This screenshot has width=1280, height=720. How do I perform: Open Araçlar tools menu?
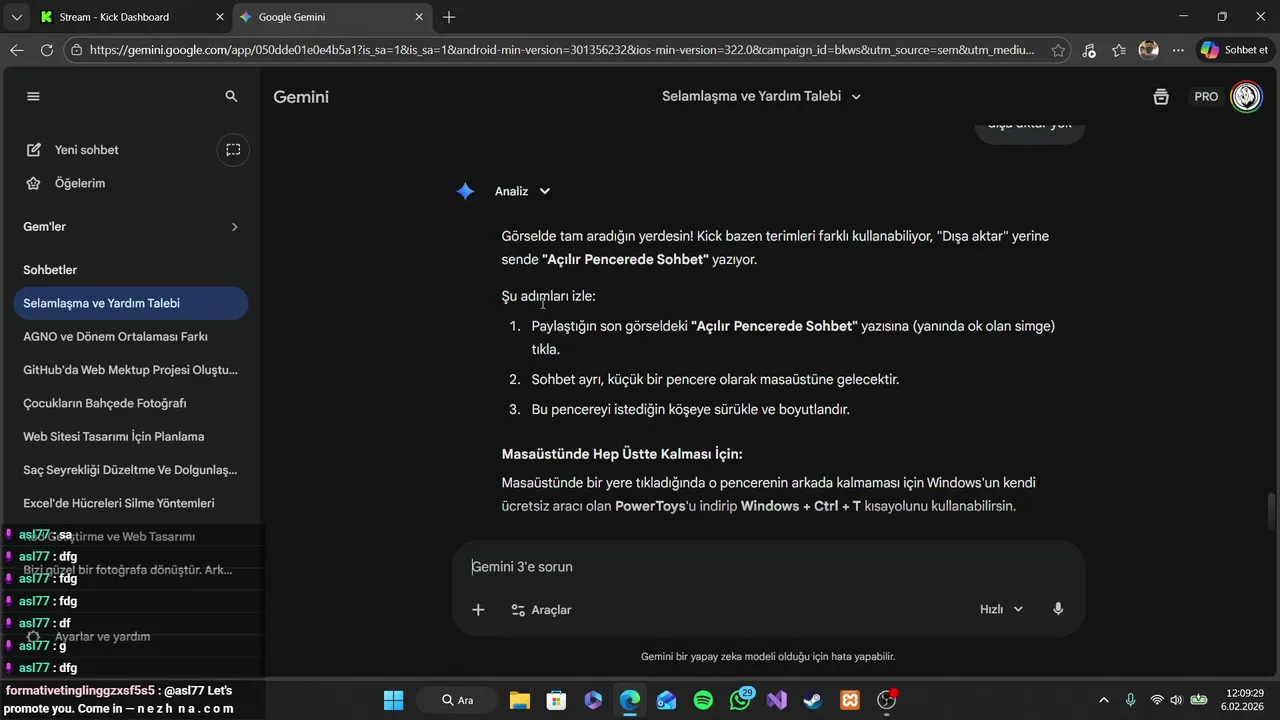(x=541, y=610)
